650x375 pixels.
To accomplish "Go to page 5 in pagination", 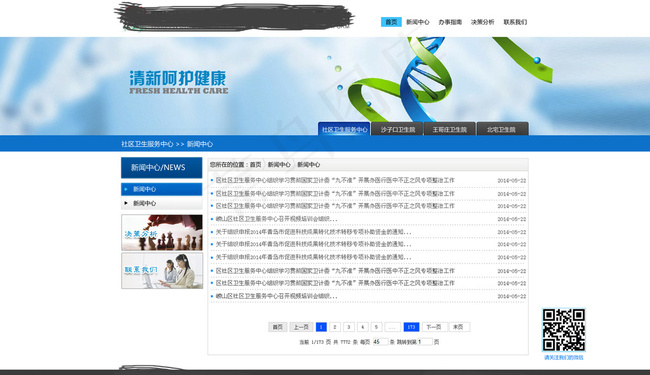I will [x=376, y=327].
